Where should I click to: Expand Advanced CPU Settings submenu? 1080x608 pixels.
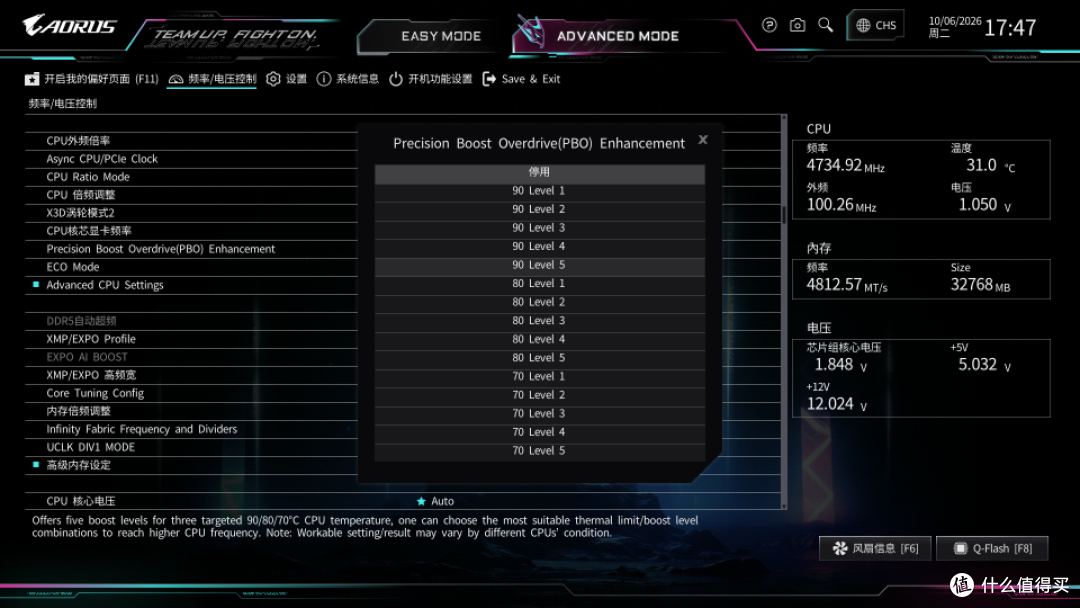coord(105,285)
